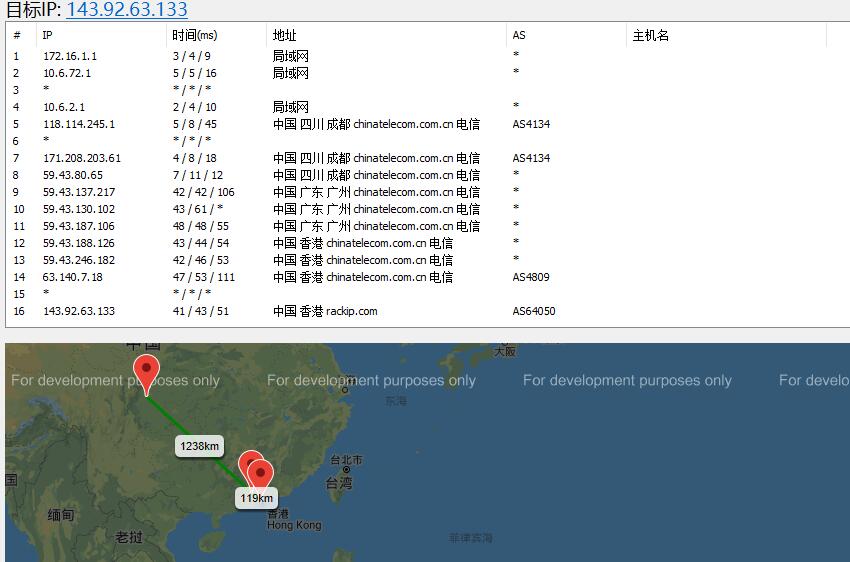The width and height of the screenshot is (850, 562).
Task: Click latency value 48 / 48 / 55
Action: [201, 226]
